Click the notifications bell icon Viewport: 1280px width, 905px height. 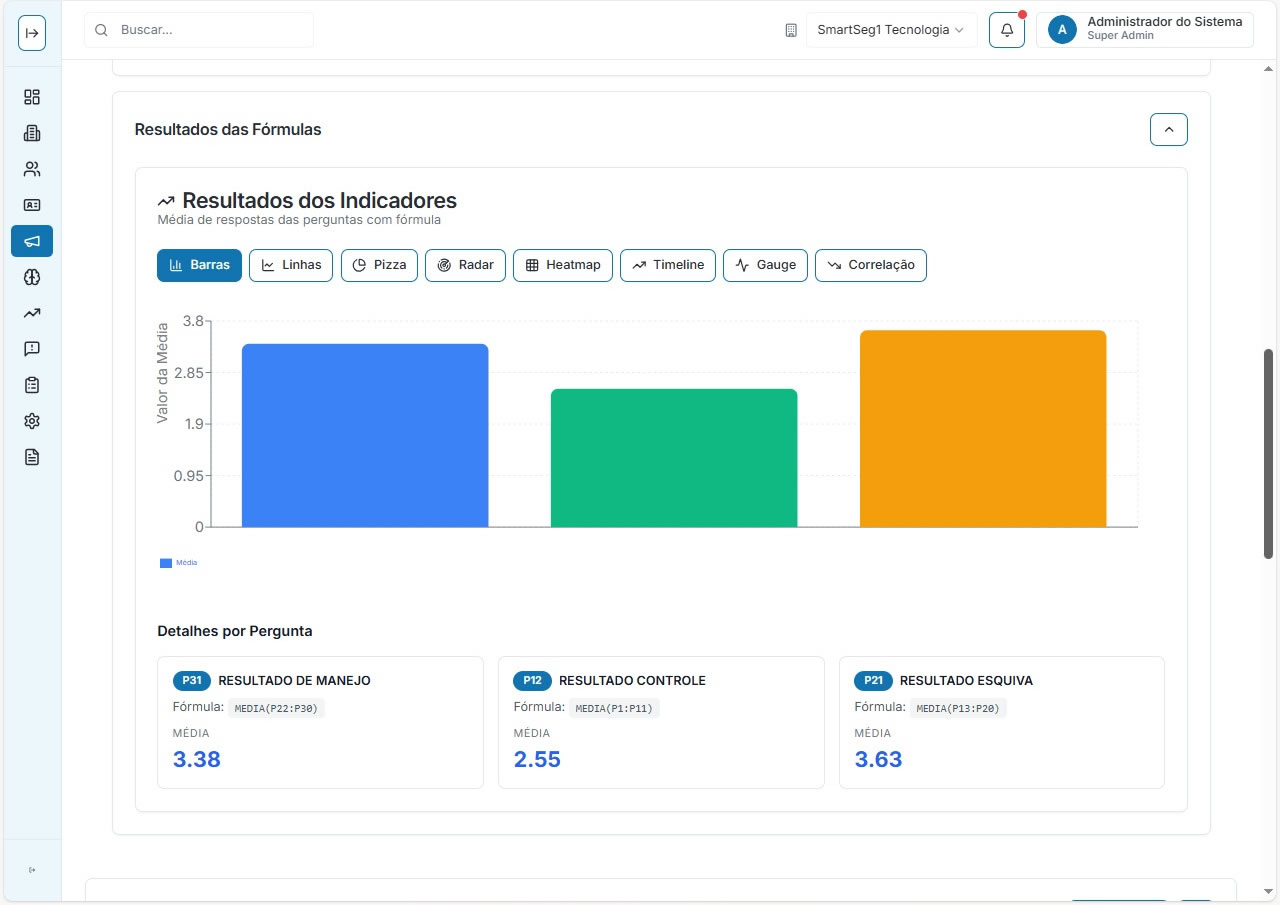pos(1006,30)
